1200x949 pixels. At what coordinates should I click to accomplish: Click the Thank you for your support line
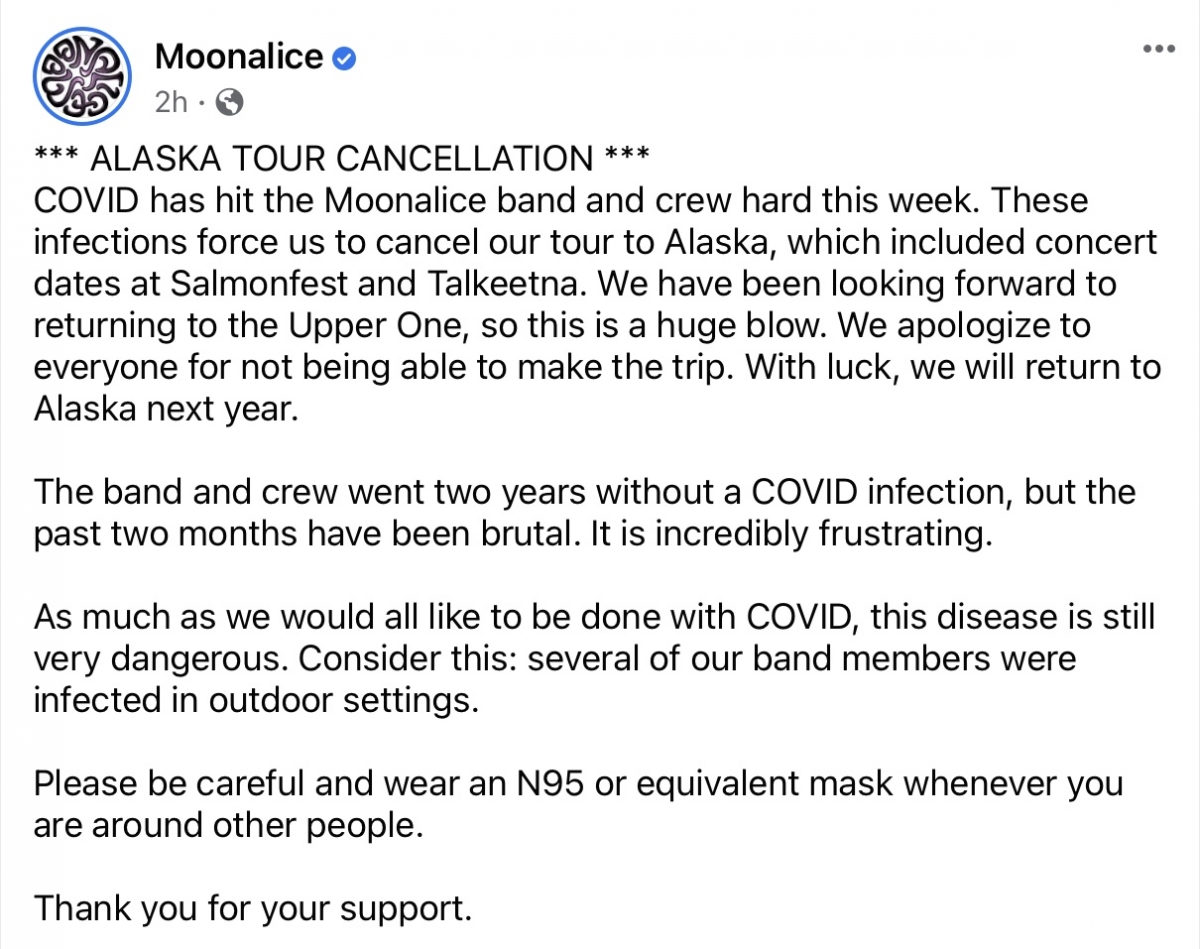(252, 909)
